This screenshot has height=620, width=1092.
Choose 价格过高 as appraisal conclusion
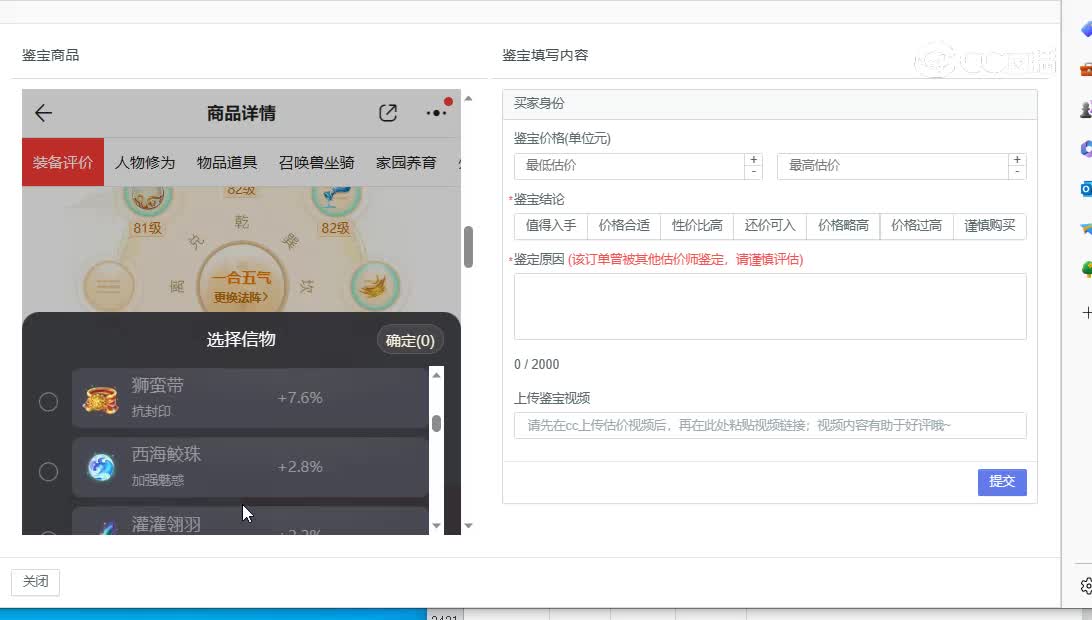[x=916, y=226]
